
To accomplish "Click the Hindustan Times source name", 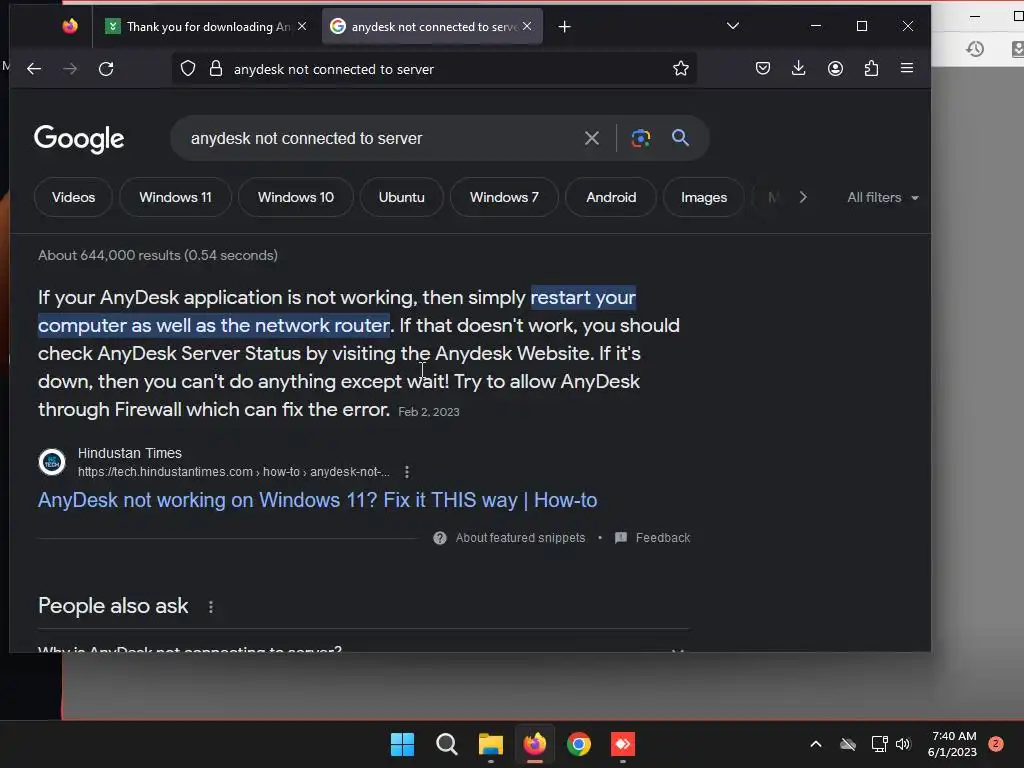I will [129, 453].
